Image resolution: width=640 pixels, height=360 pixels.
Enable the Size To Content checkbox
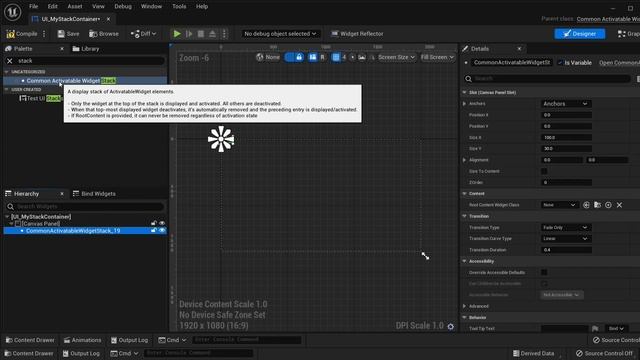(544, 171)
